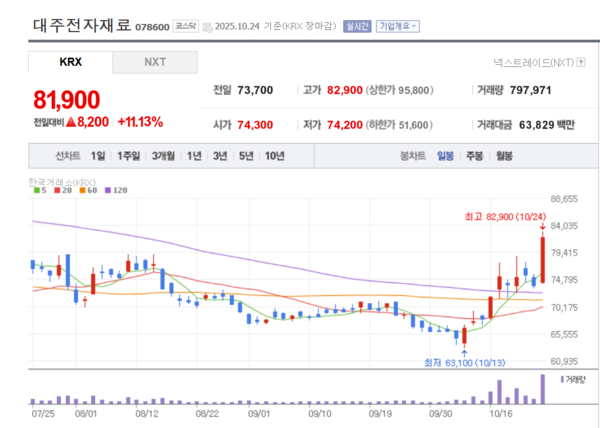Image resolution: width=600 pixels, height=428 pixels.
Task: Open the 기업개요 dropdown
Action: click(x=398, y=27)
